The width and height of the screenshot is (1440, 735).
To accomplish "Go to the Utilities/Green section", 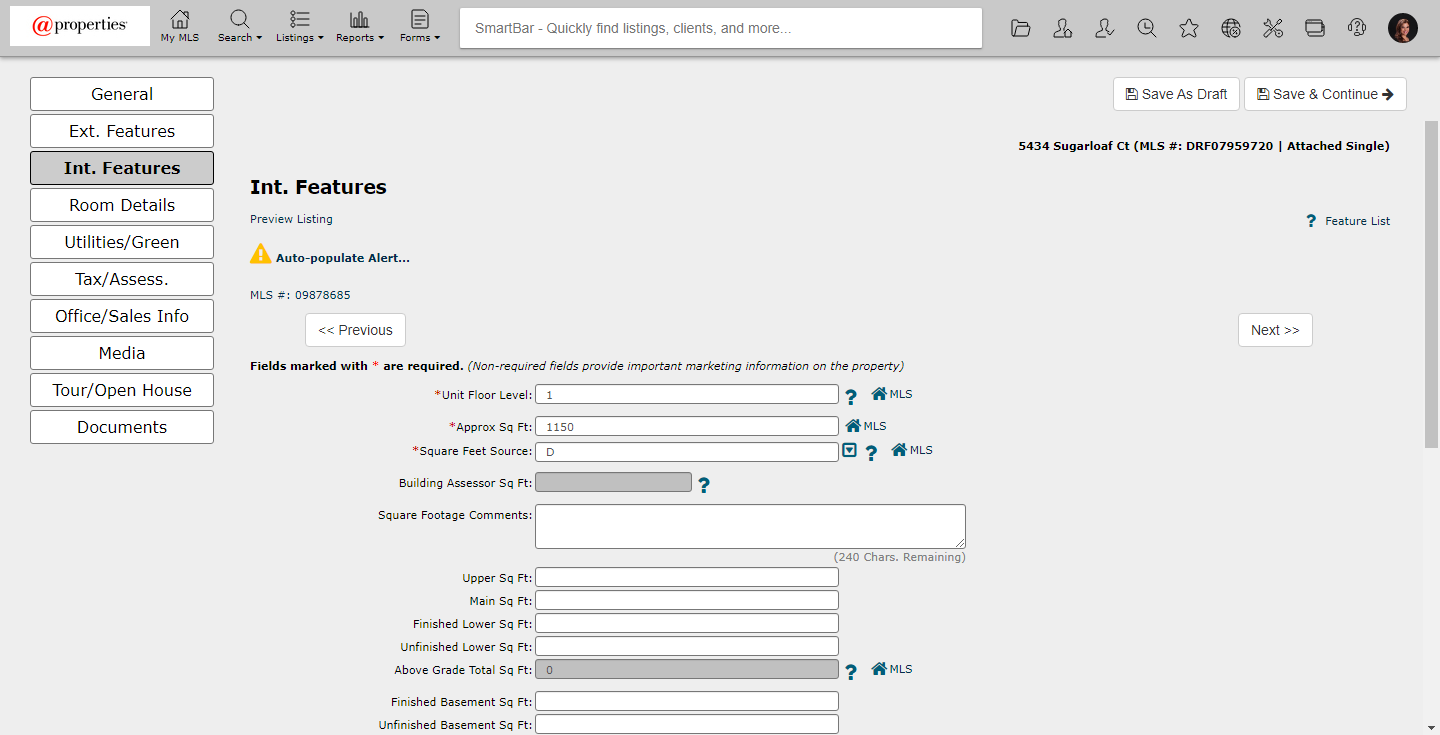I will [122, 242].
